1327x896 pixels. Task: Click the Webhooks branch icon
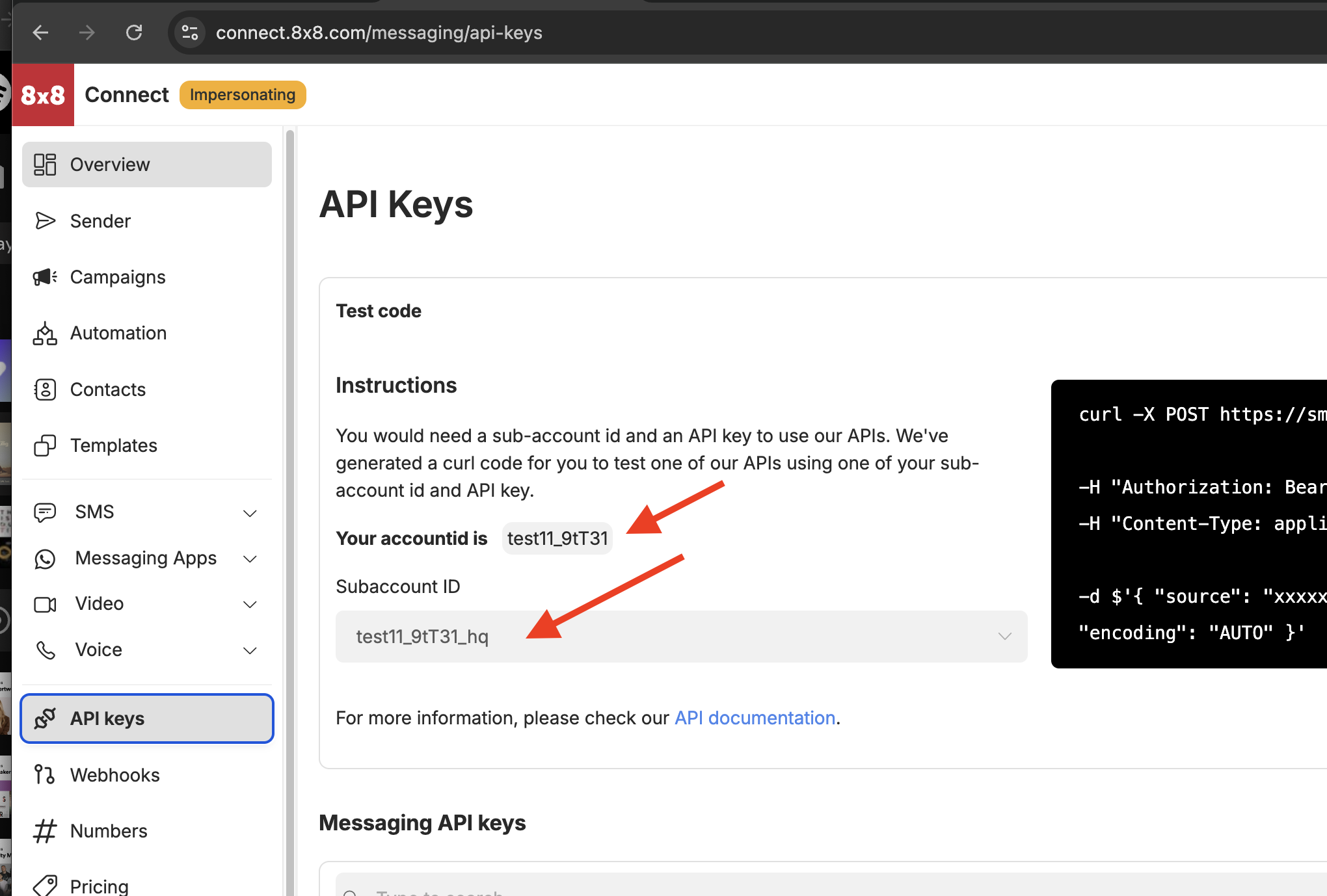45,774
